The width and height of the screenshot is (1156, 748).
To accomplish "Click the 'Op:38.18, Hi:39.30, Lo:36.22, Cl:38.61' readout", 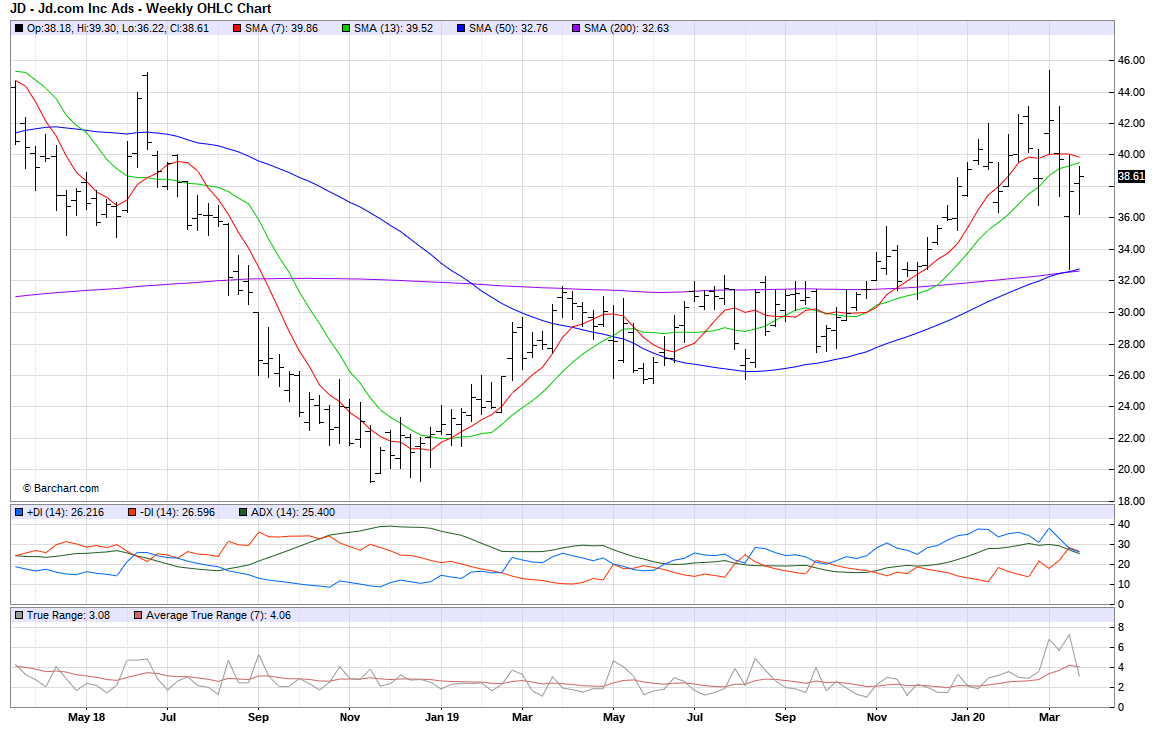I will pos(118,28).
